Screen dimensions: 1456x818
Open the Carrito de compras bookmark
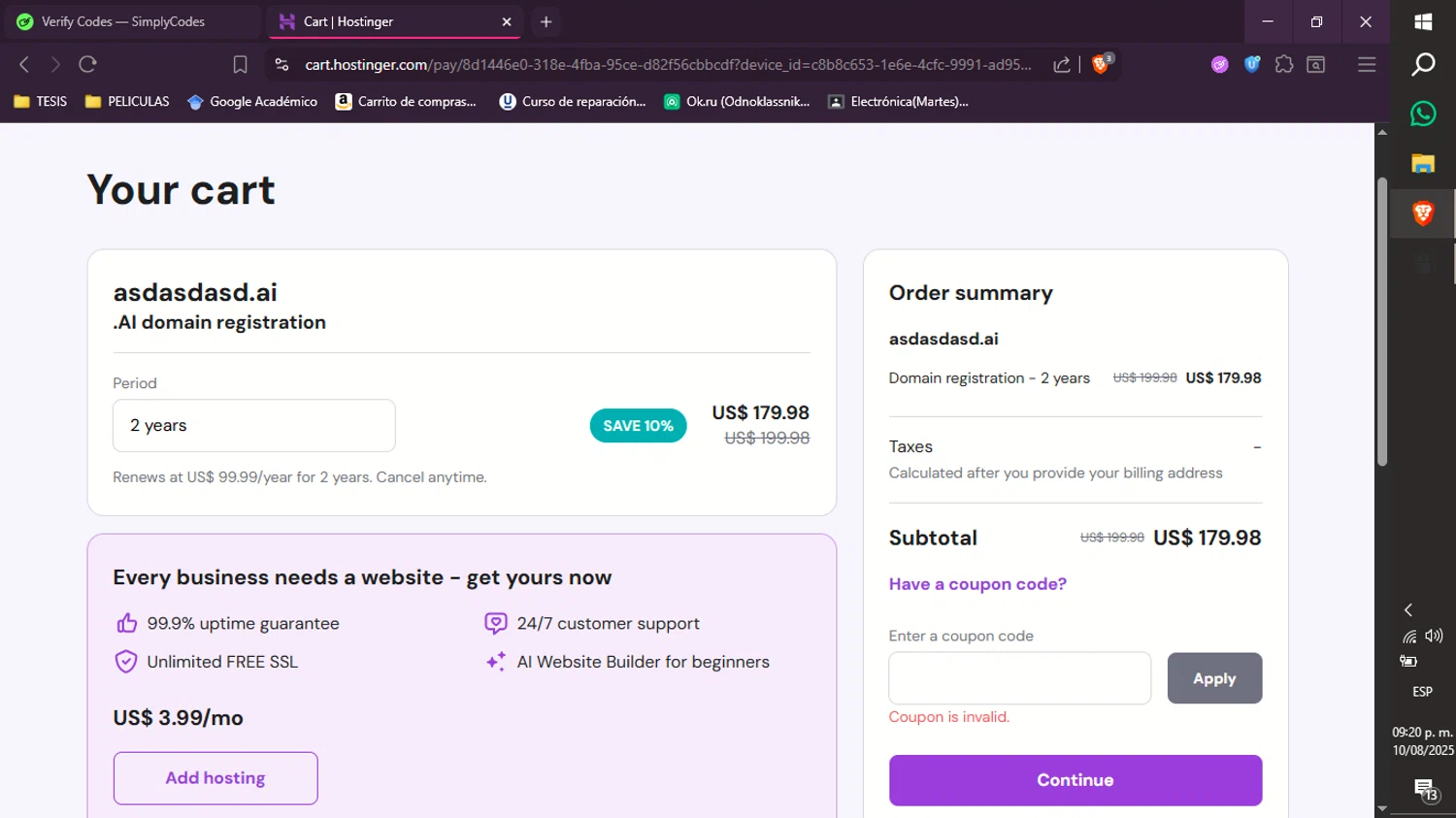[406, 101]
